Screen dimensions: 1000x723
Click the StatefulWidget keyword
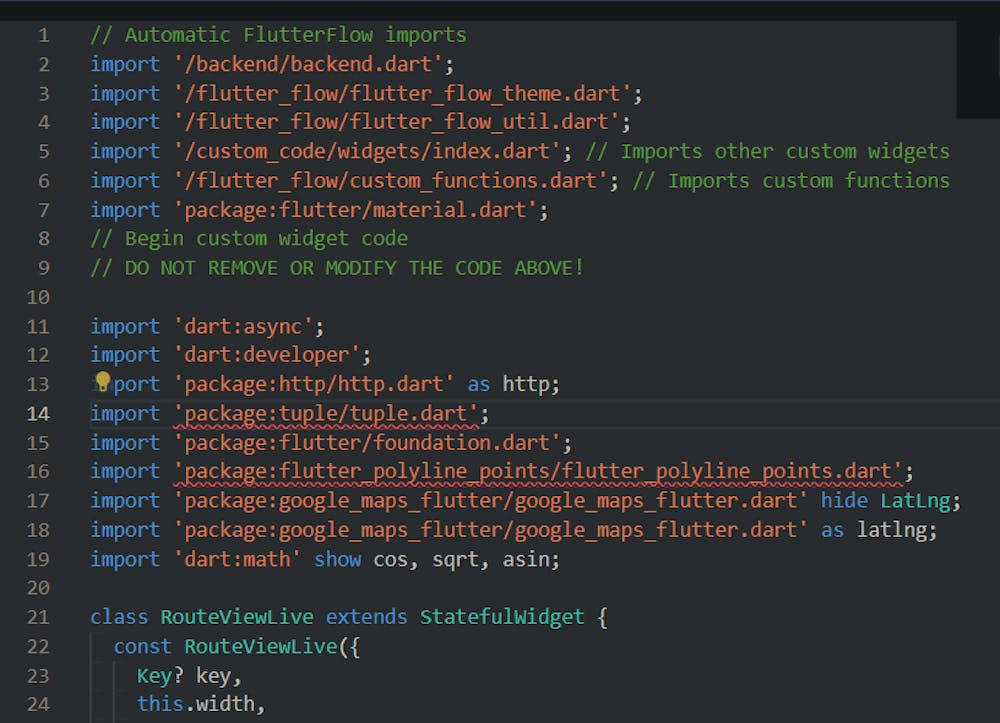click(x=501, y=616)
